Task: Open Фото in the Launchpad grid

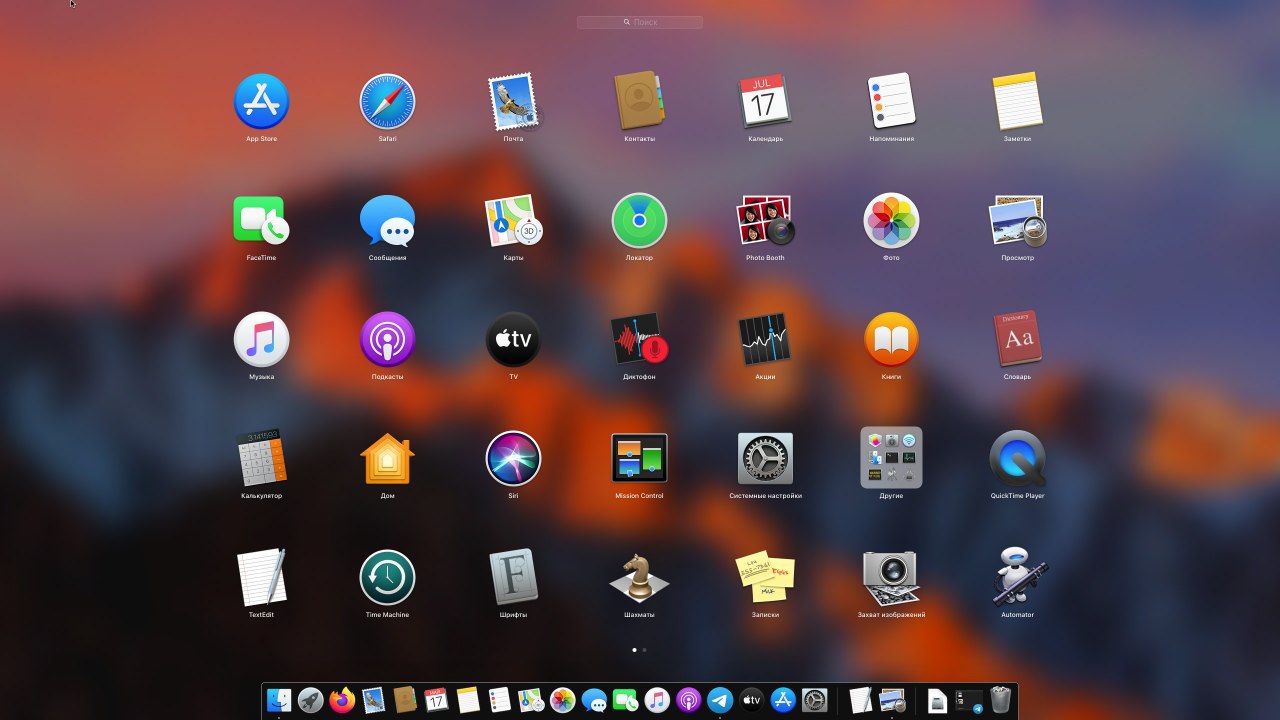Action: (x=891, y=221)
